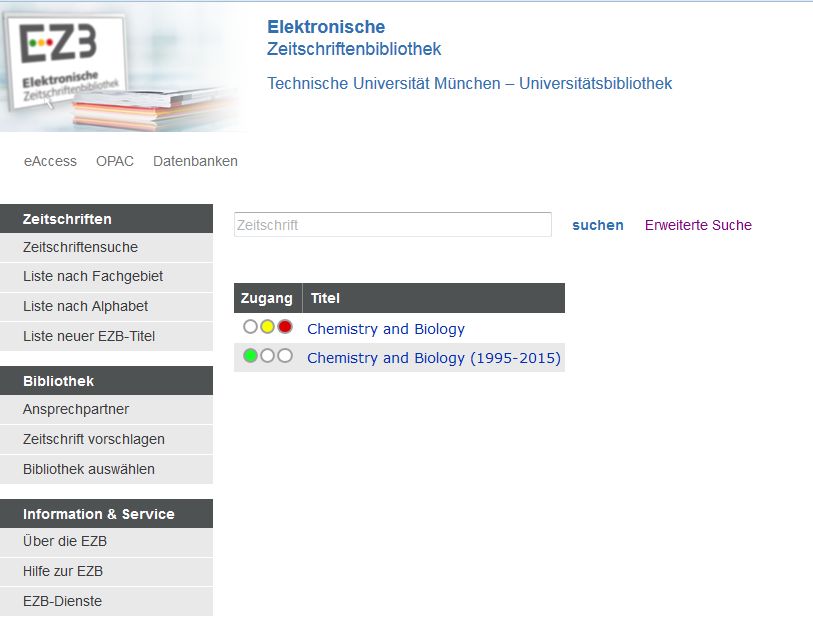
Task: Focus the Zeitschrift search field
Action: coord(392,225)
